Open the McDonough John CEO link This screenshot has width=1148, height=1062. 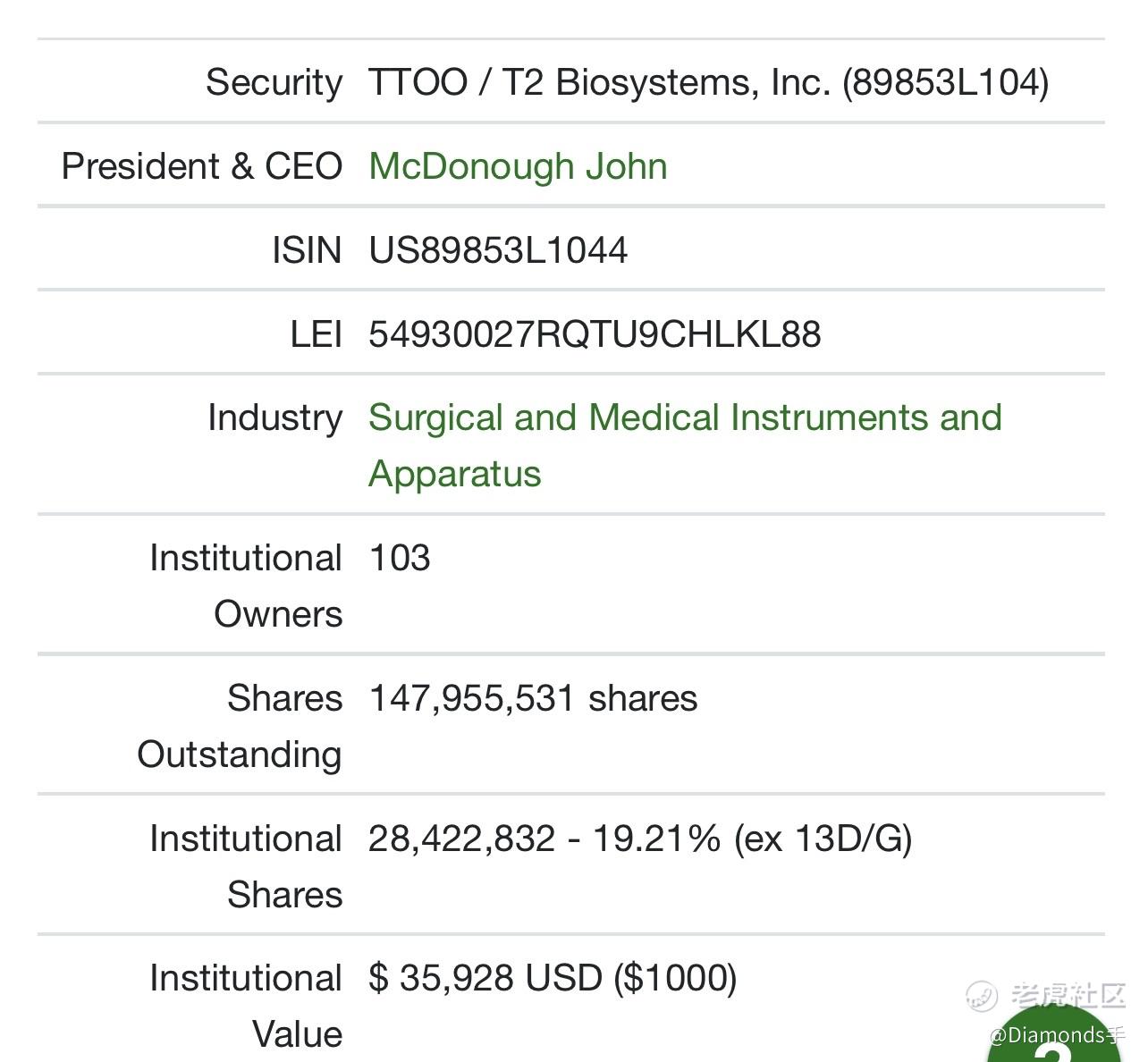(518, 166)
